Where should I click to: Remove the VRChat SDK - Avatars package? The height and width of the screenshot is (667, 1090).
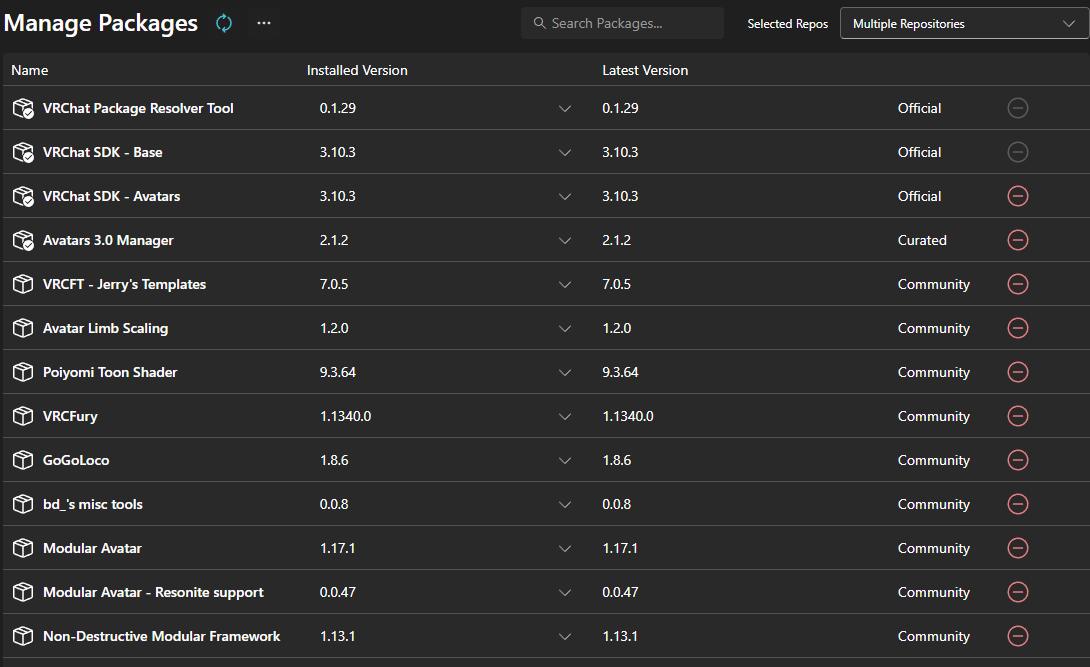click(1018, 196)
